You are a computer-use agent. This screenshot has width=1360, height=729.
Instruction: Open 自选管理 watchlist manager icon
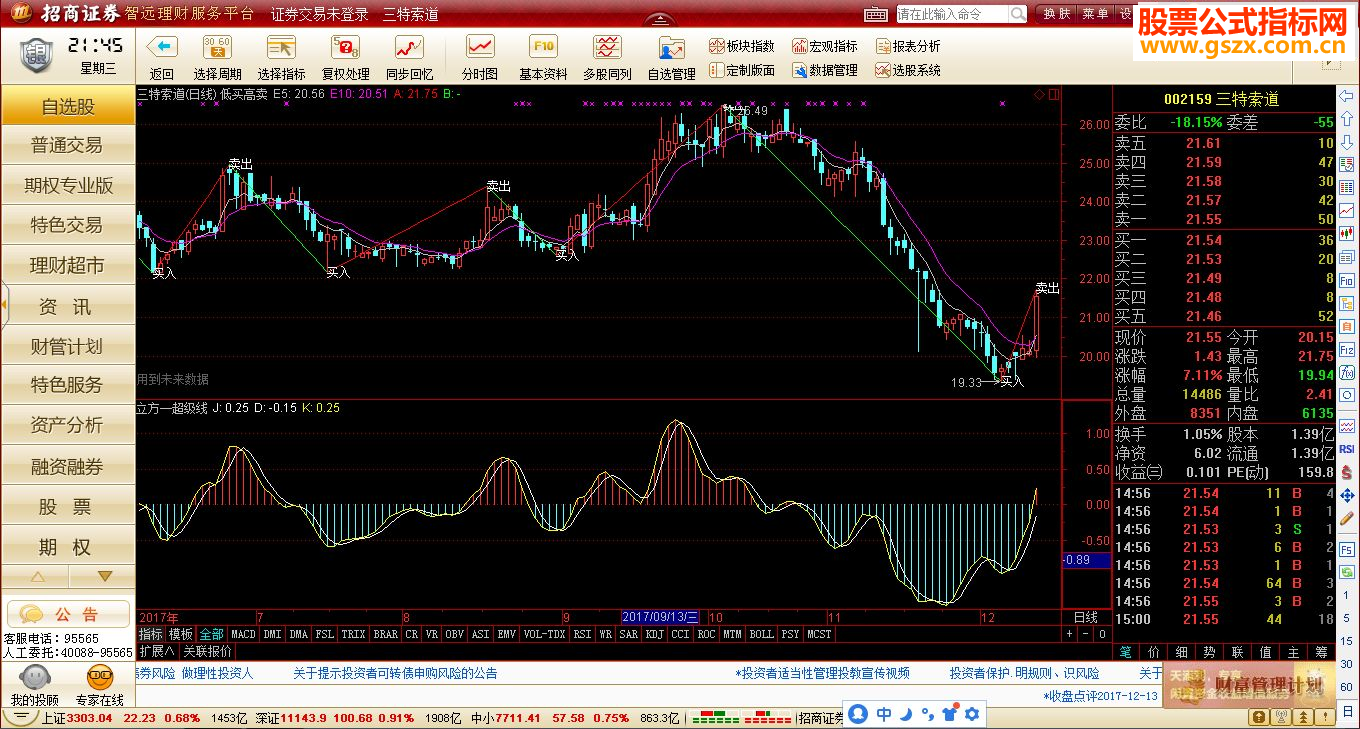click(x=671, y=47)
